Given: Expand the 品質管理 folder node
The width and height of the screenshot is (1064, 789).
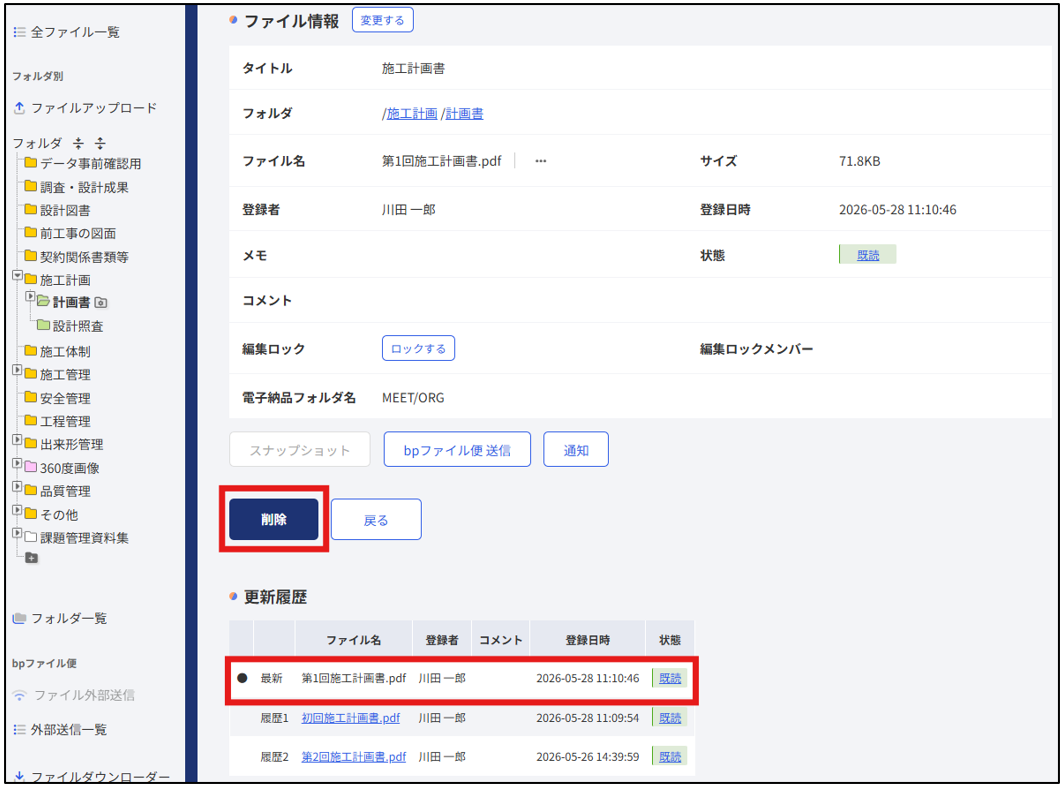Looking at the screenshot, I should coord(18,486).
